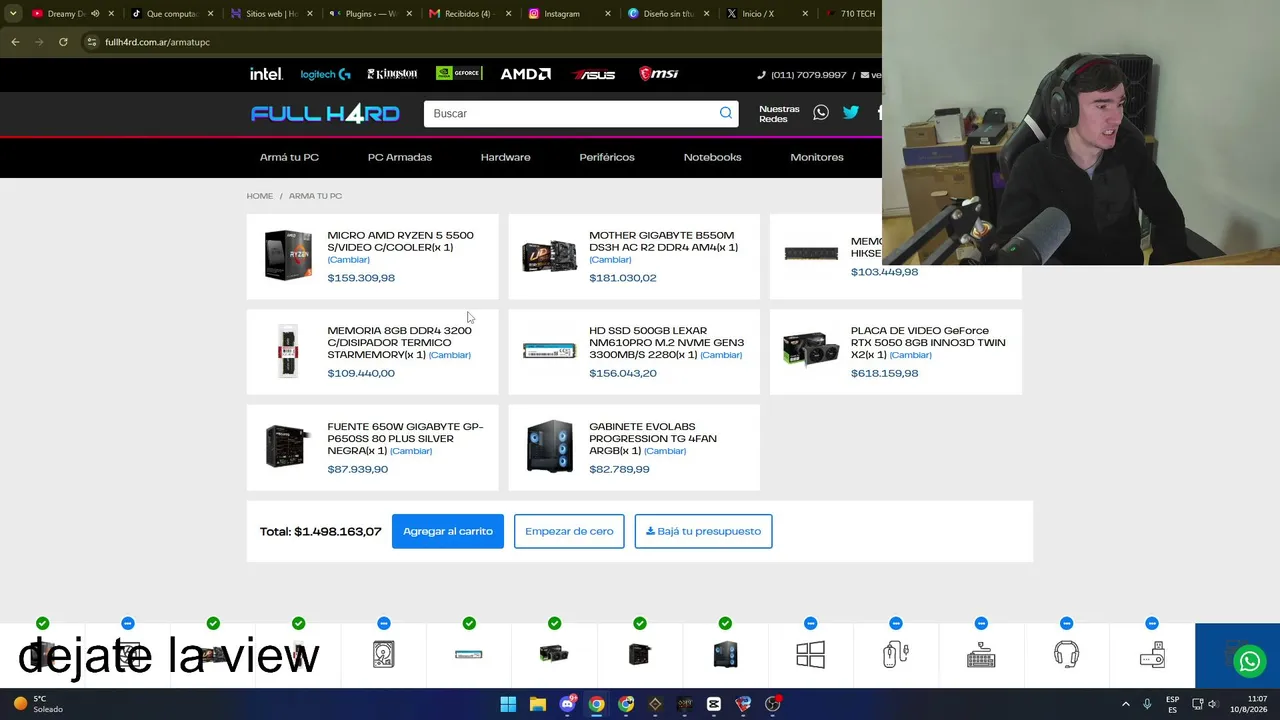
Task: Change the RTX 5050 graphics card via Cambiar
Action: (910, 355)
